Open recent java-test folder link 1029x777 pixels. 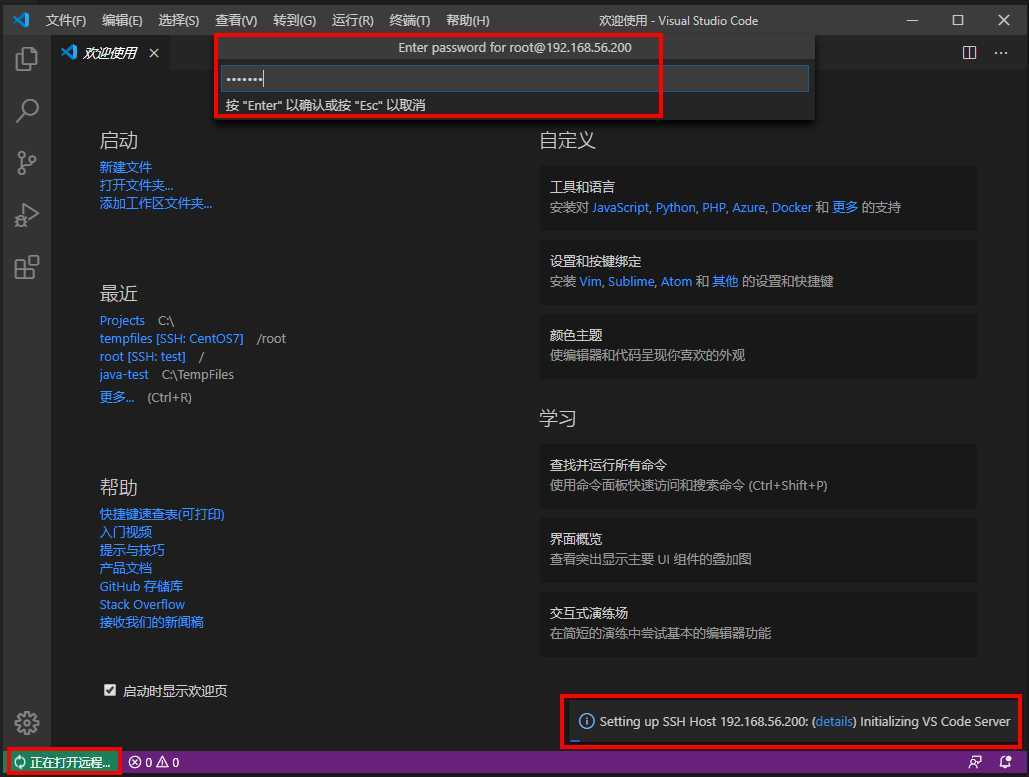click(x=124, y=375)
